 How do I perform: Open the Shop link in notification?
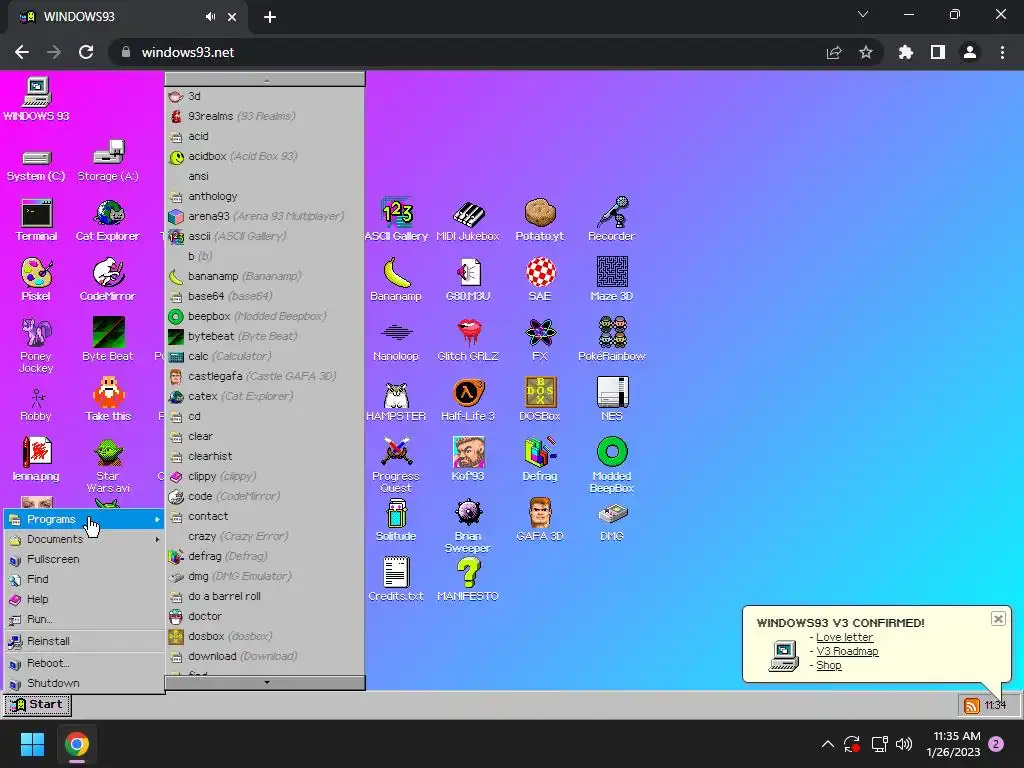tap(829, 665)
